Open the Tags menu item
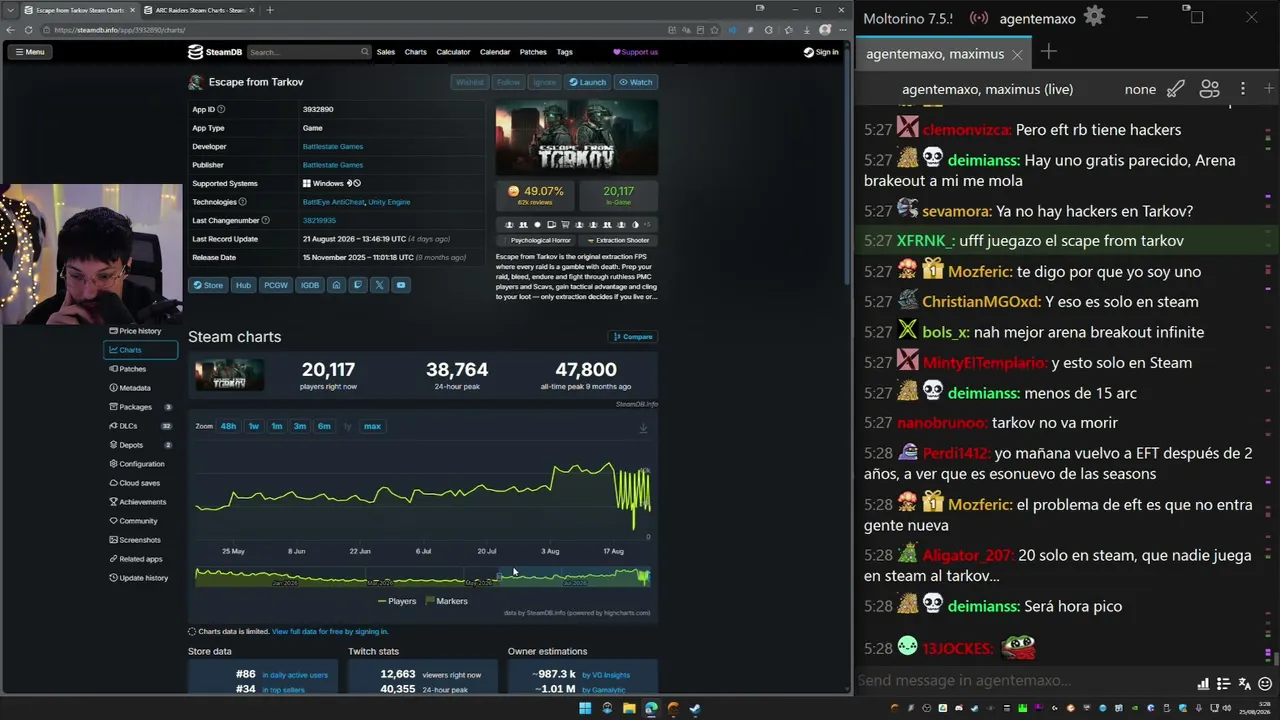1280x720 pixels. click(565, 52)
